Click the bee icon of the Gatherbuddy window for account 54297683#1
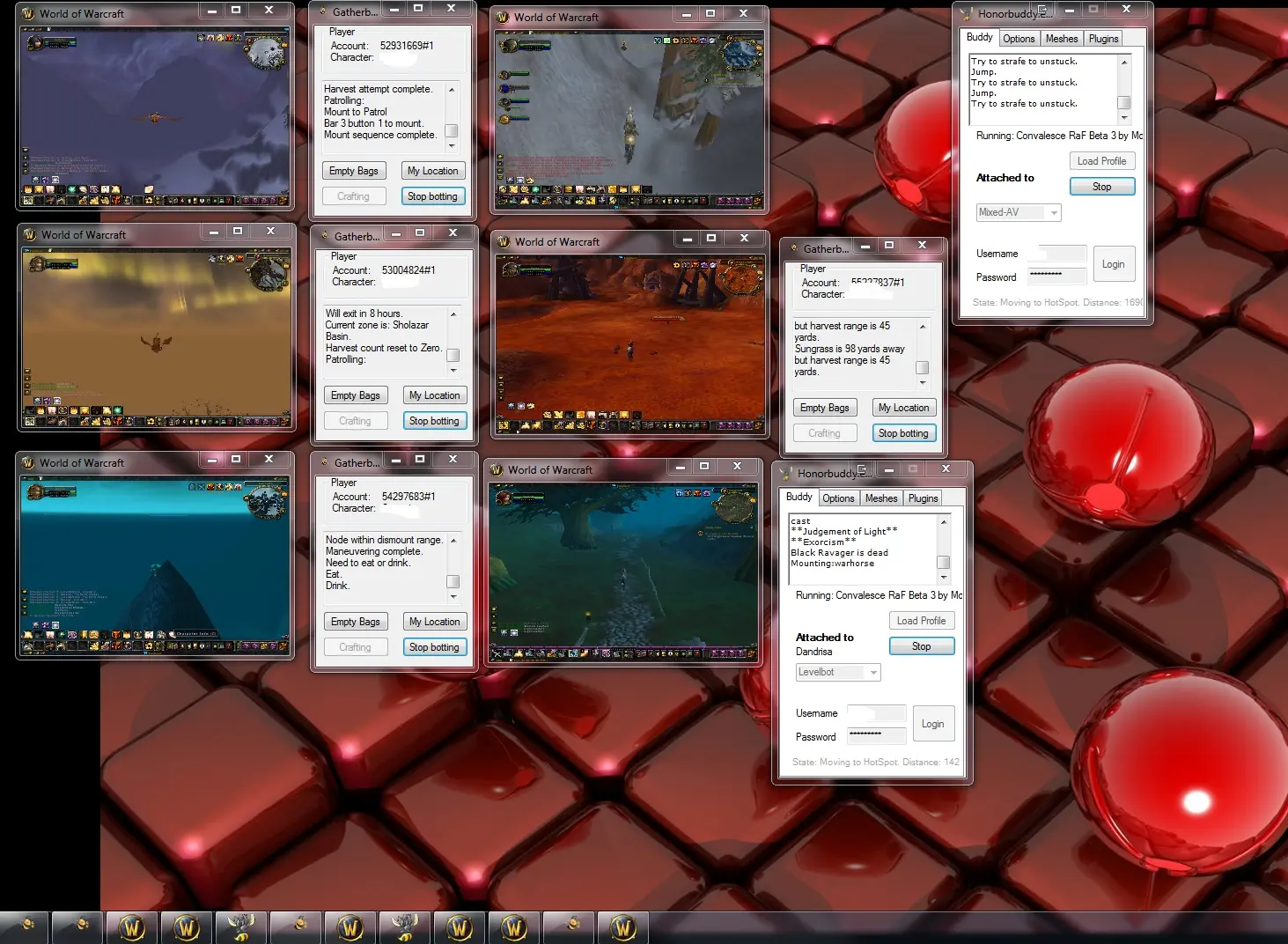The height and width of the screenshot is (944, 1288). click(323, 462)
